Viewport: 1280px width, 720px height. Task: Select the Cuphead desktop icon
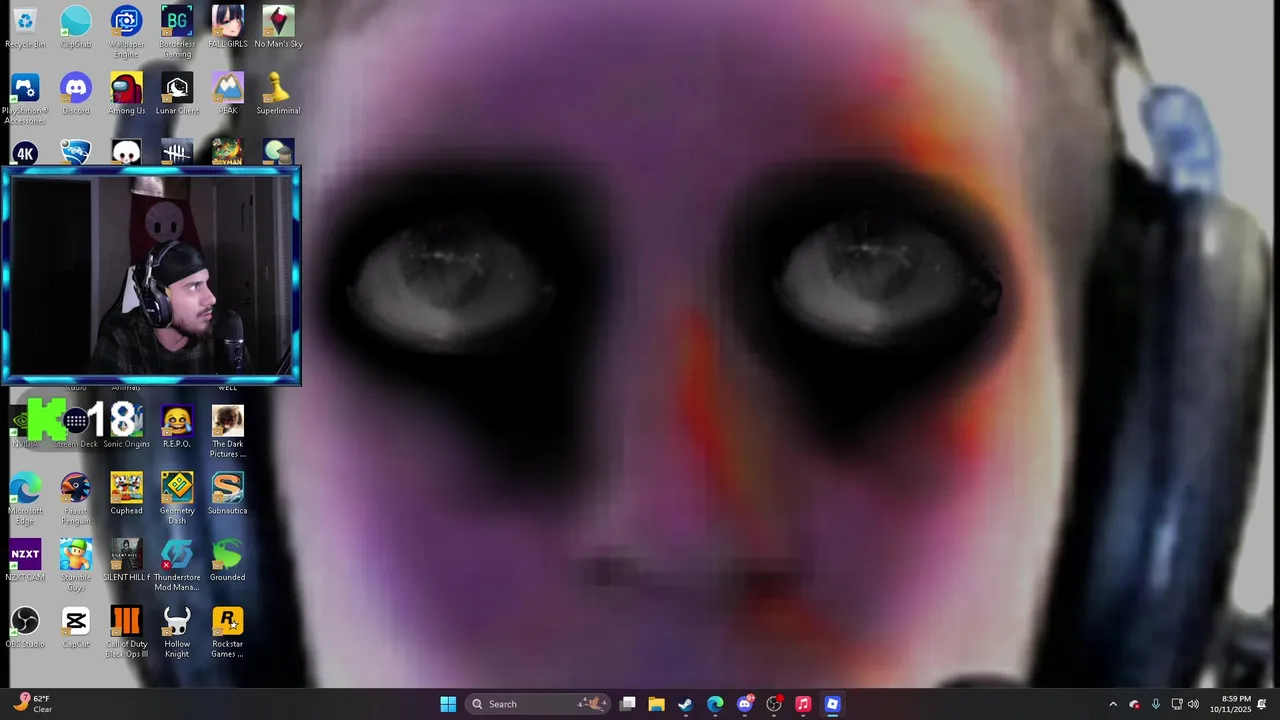click(x=126, y=494)
